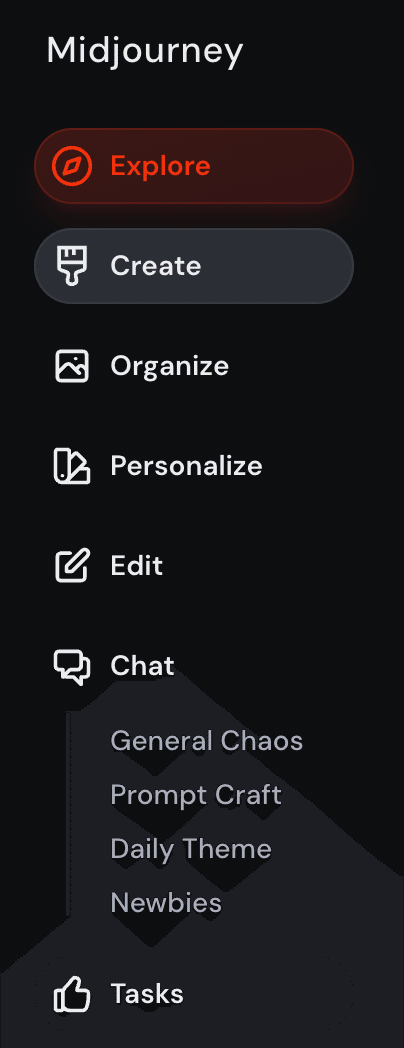Click the Personalize swatch icon

click(x=72, y=466)
